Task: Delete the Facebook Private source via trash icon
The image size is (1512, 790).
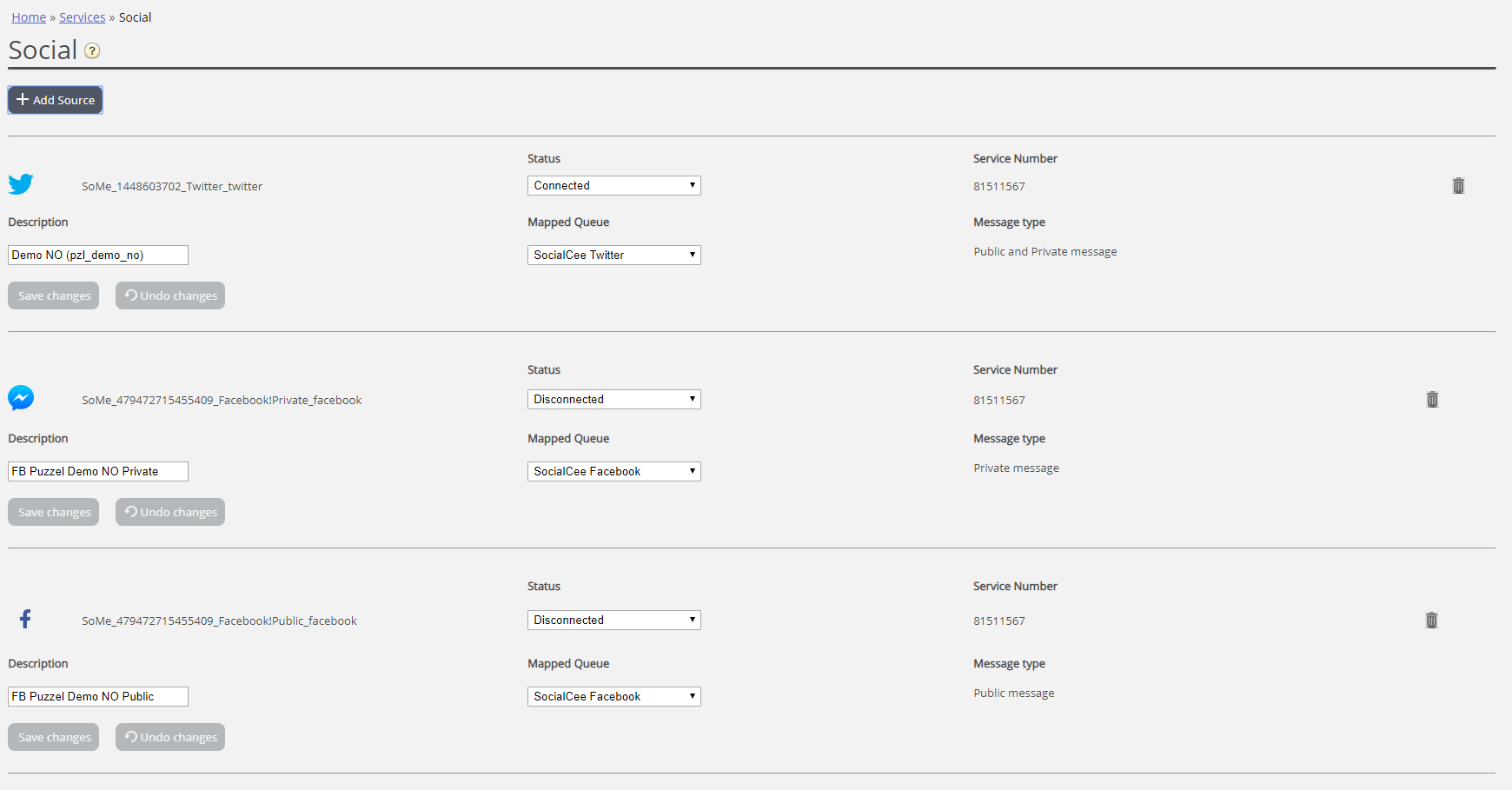Action: tap(1432, 400)
